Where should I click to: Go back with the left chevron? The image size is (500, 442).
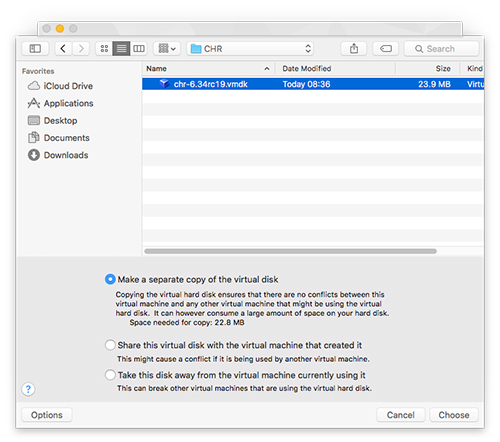(63, 49)
